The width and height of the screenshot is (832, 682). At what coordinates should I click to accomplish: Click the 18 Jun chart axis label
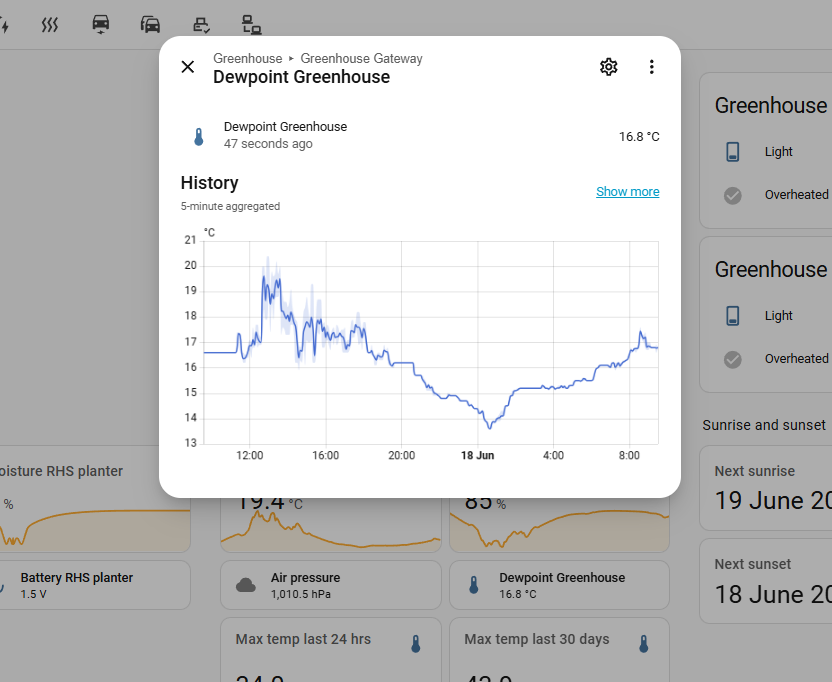tap(478, 455)
